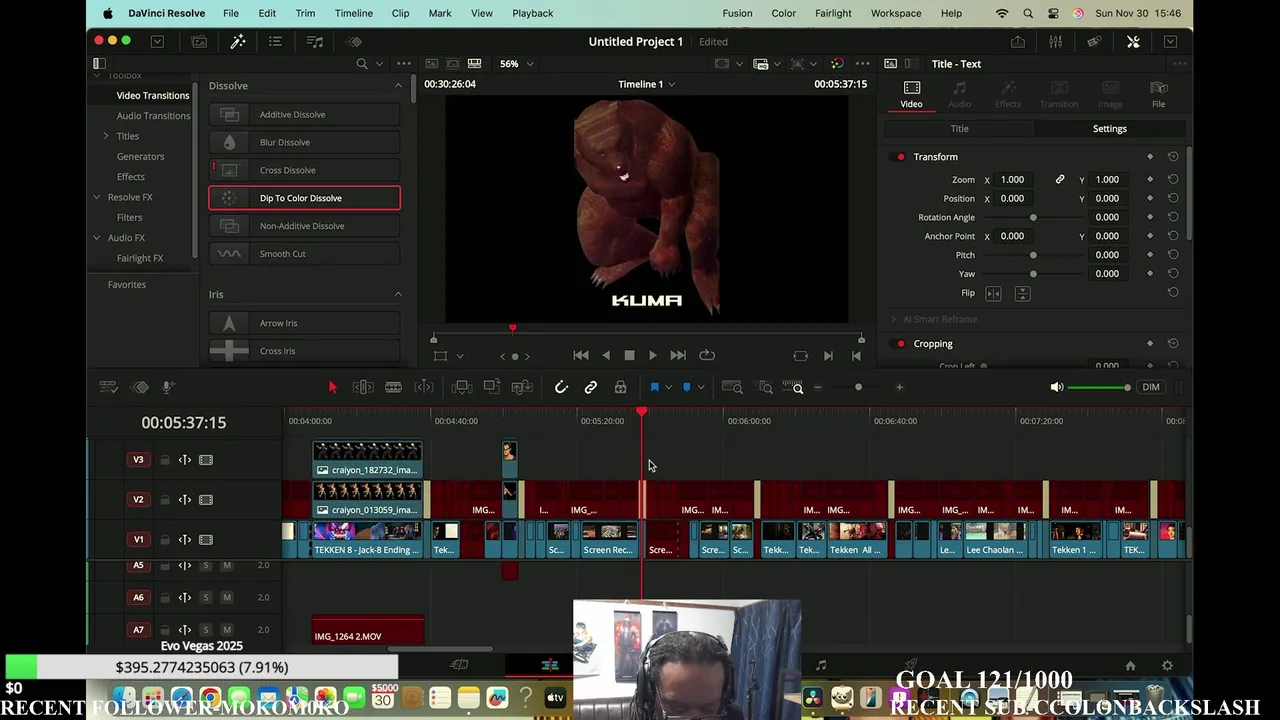Open the File tab in Inspector
This screenshot has width=1280, height=720.
click(1158, 94)
